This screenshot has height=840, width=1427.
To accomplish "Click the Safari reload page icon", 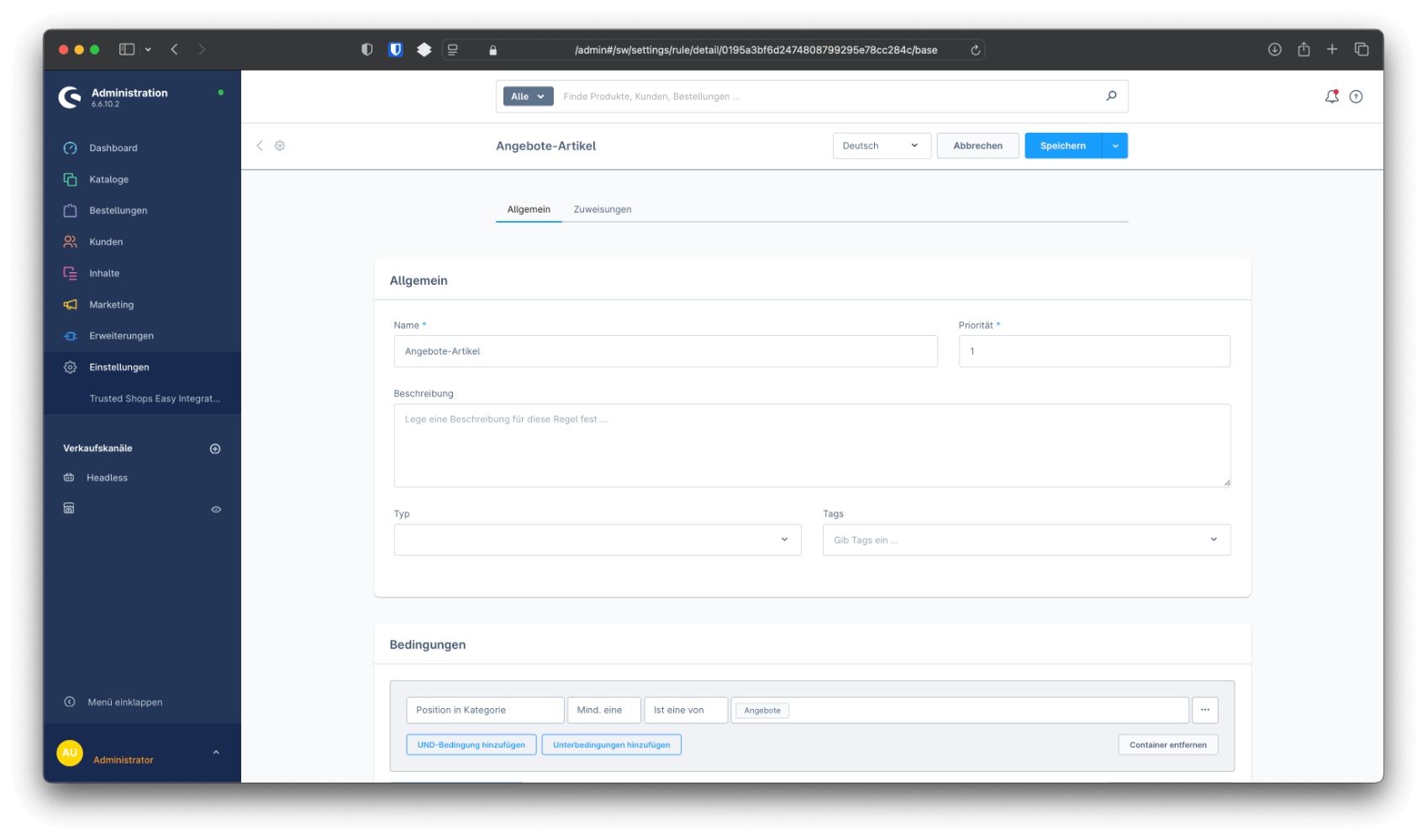I will click(975, 50).
